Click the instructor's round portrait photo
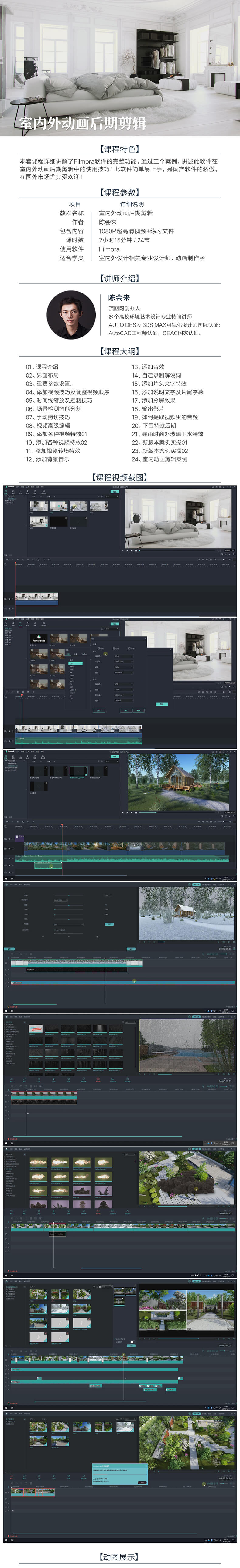 tap(71, 315)
